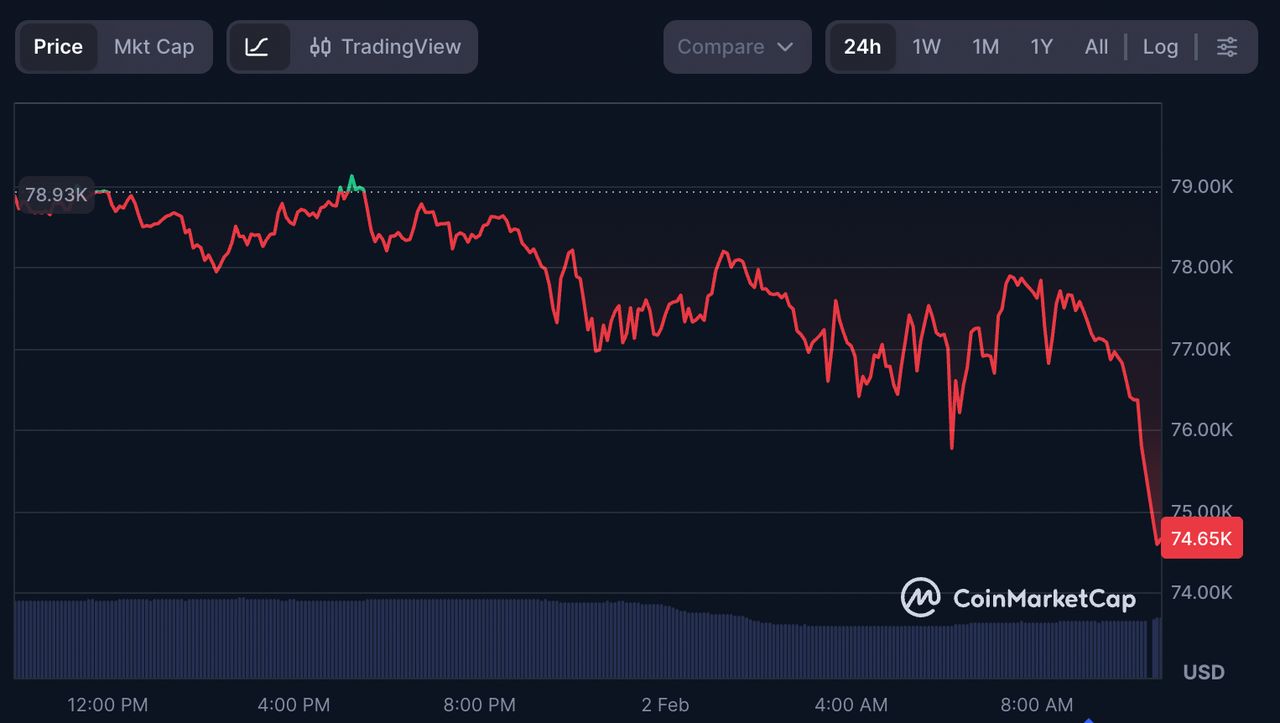Switch the chart to Mkt Cap view
Image resolution: width=1280 pixels, height=723 pixels.
coord(154,46)
